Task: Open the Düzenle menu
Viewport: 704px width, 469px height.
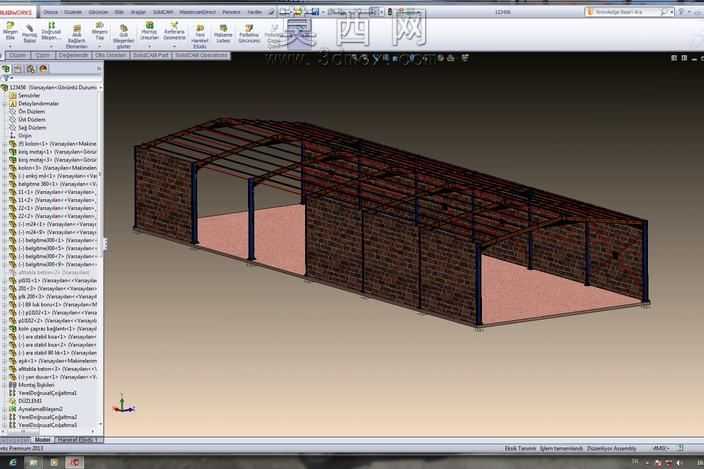Action: (73, 12)
